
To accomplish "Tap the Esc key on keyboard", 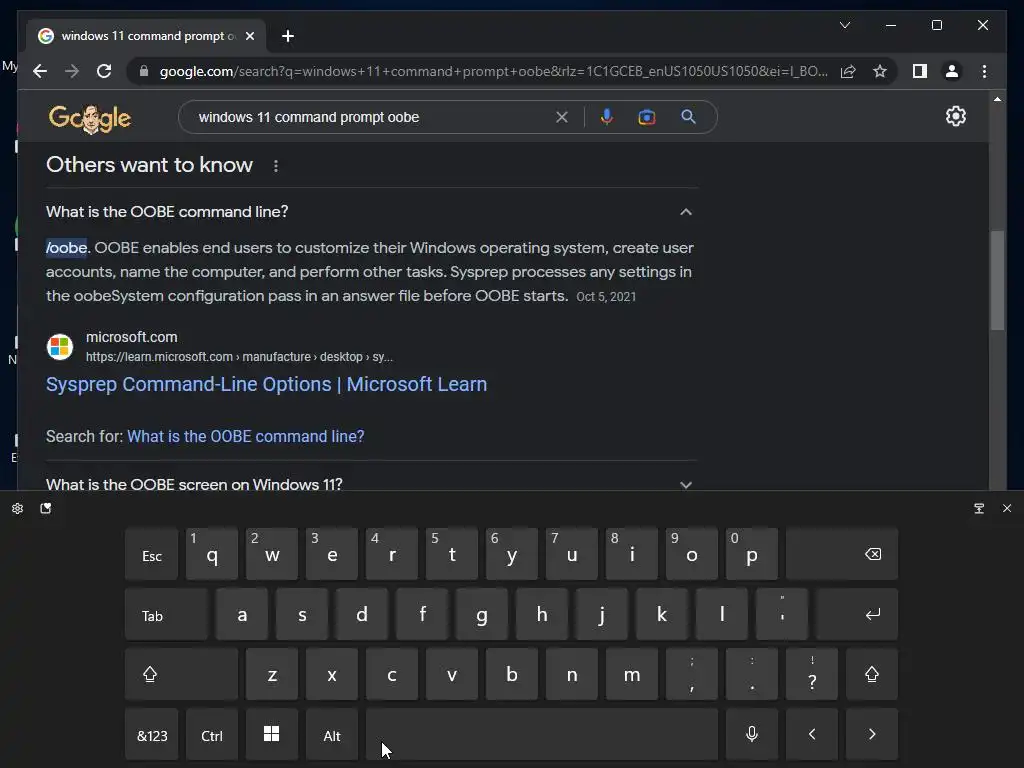I will [x=152, y=554].
